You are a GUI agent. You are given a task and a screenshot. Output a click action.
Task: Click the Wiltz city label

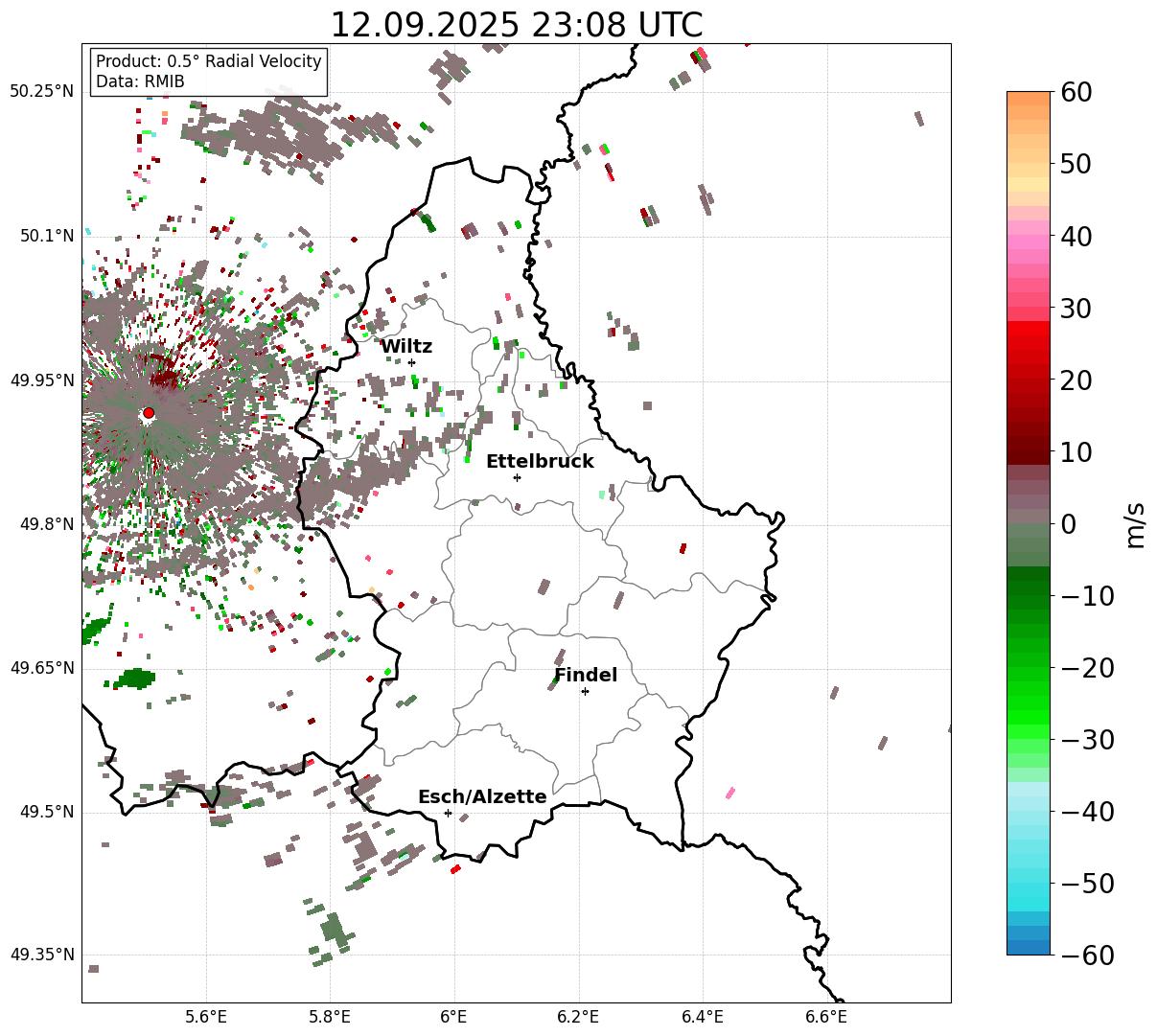point(406,346)
